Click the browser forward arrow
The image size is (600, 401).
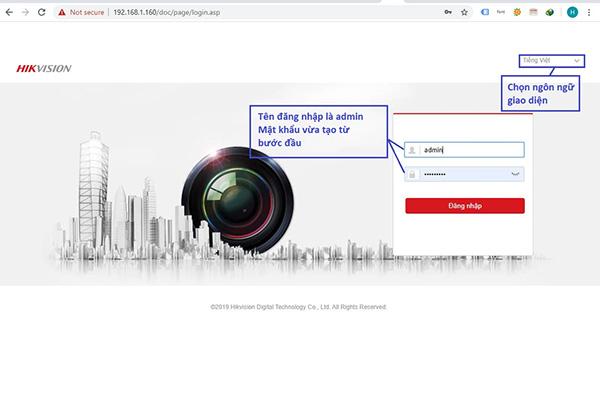tap(25, 12)
